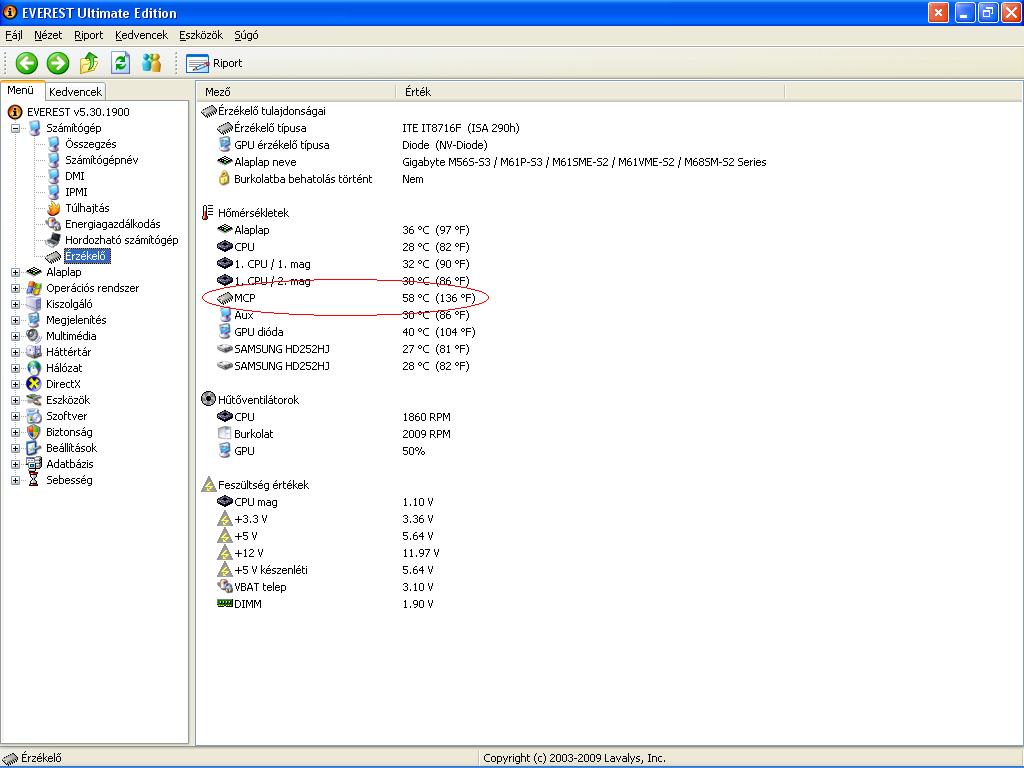Click the shield icon for Biztonság
Screen dimensions: 1024x768
coord(34,432)
